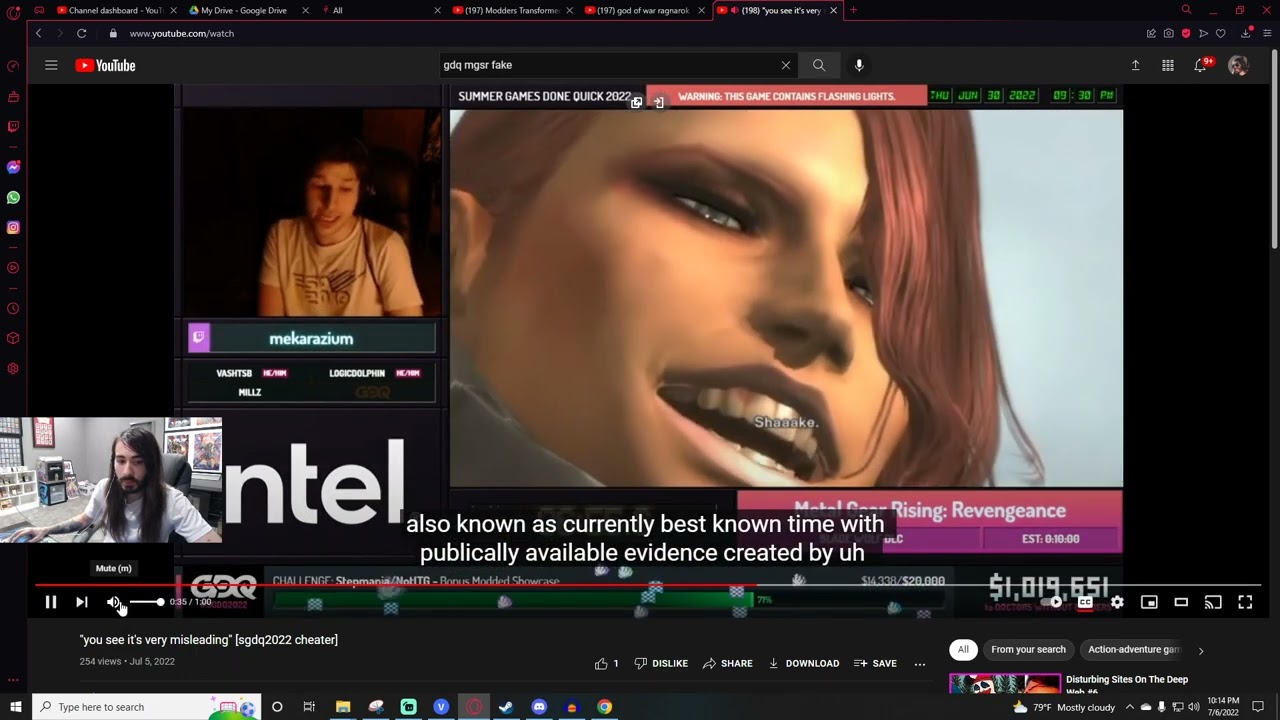Viewport: 1280px width, 720px height.
Task: Open account avatar menu
Action: (x=1238, y=65)
